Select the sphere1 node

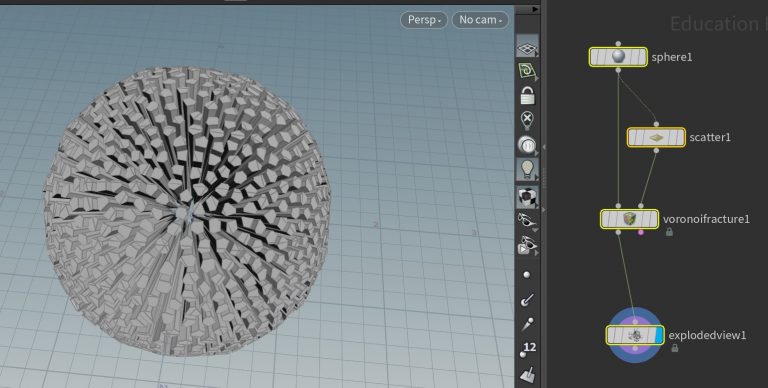618,57
